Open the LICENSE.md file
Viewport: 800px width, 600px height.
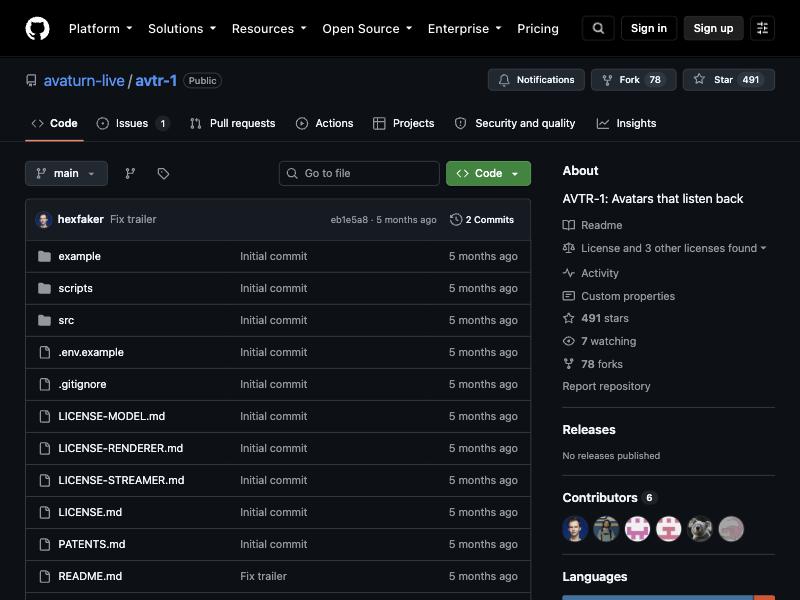(x=90, y=512)
